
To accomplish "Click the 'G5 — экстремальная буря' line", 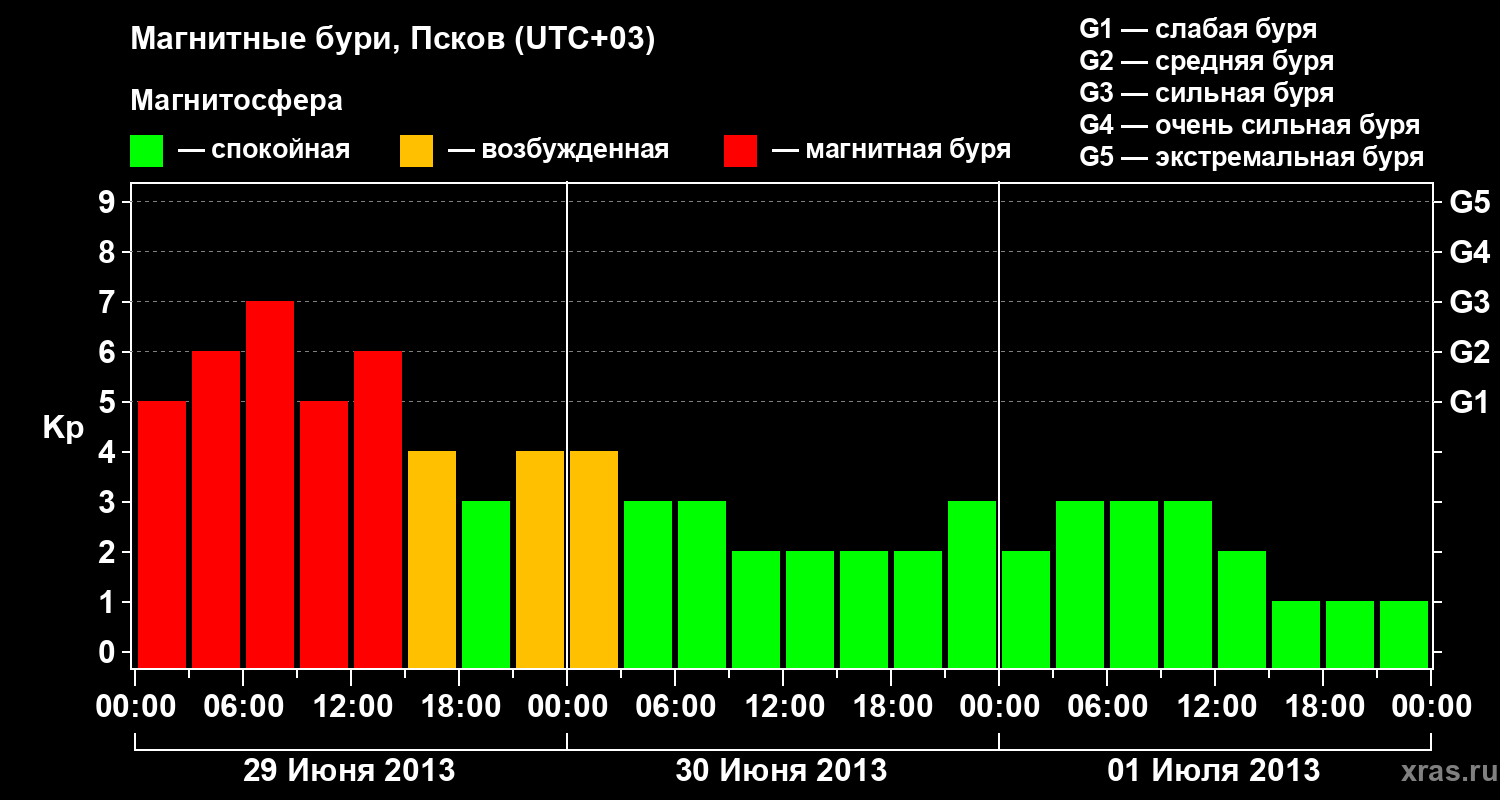I will point(1252,157).
